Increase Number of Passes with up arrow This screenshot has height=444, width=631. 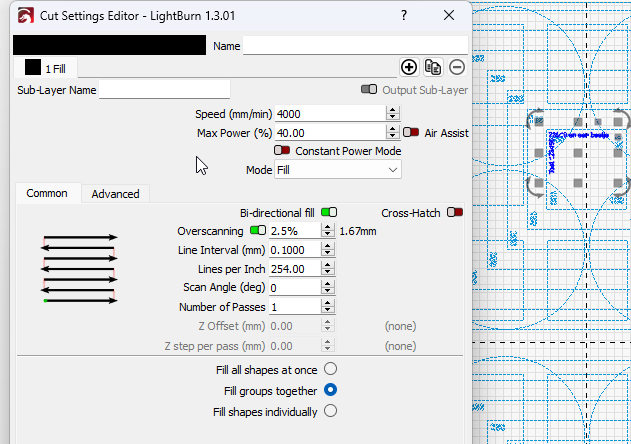pyautogui.click(x=328, y=303)
